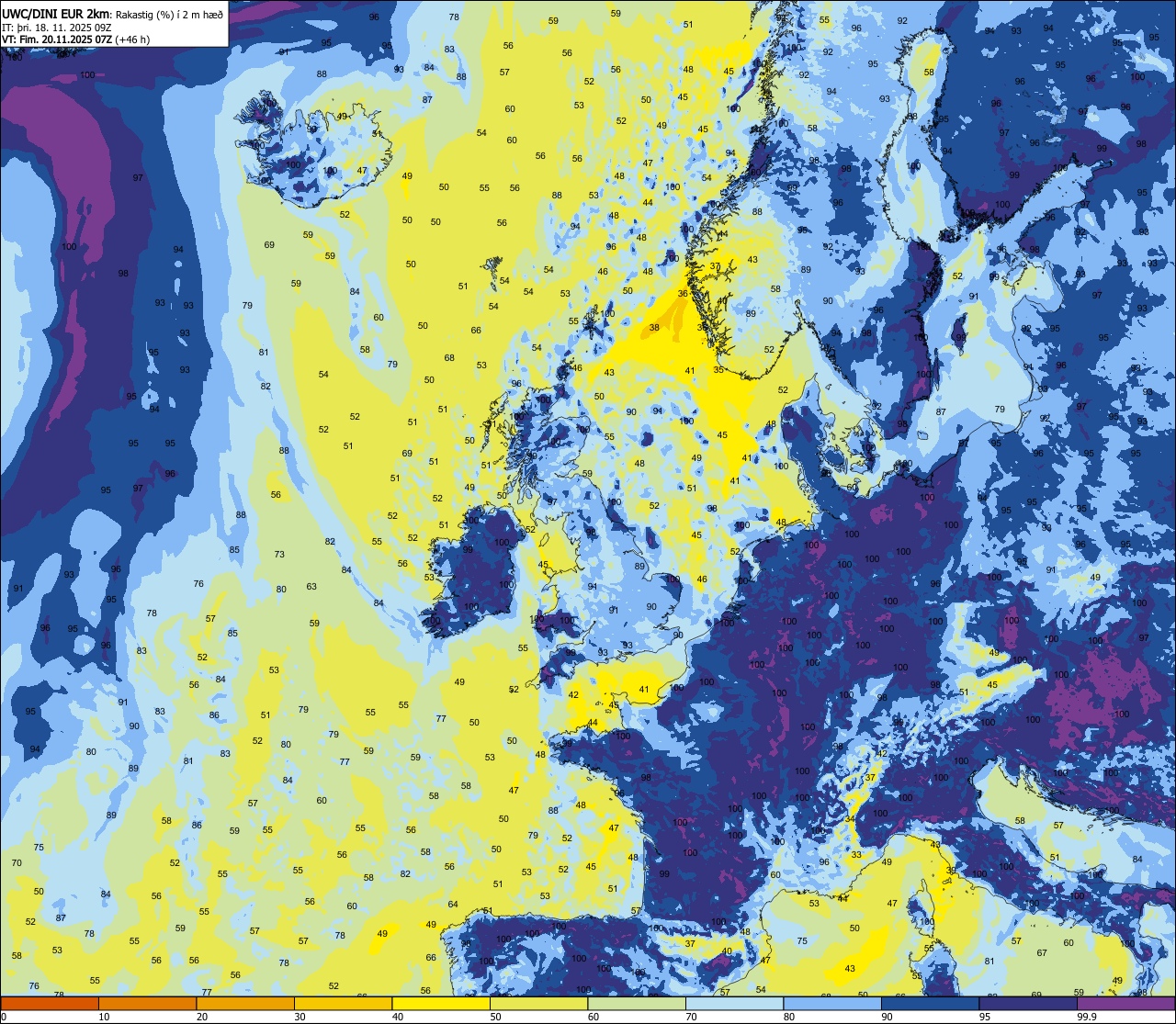Viewport: 1176px width, 1024px height.
Task: Click the 0–10 dark orange legend segment
Action: pos(50,1003)
